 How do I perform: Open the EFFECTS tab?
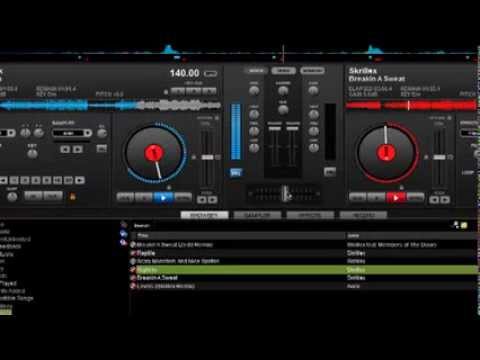(310, 215)
